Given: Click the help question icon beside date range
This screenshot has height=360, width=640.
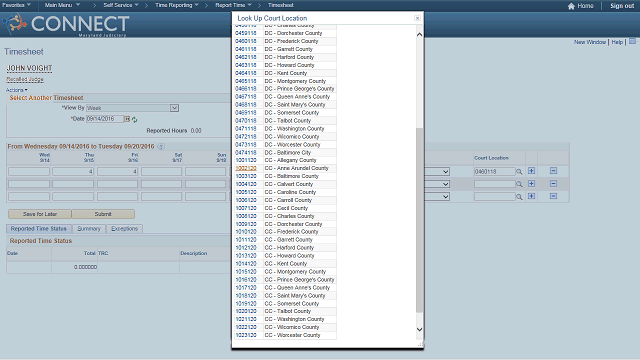Looking at the screenshot, I should pos(161,147).
